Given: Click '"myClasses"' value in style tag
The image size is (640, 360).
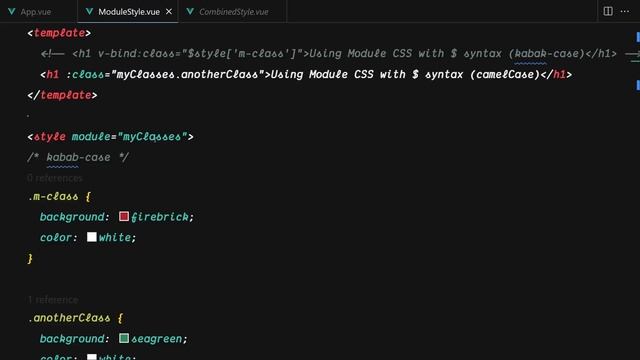Looking at the screenshot, I should 152,137.
